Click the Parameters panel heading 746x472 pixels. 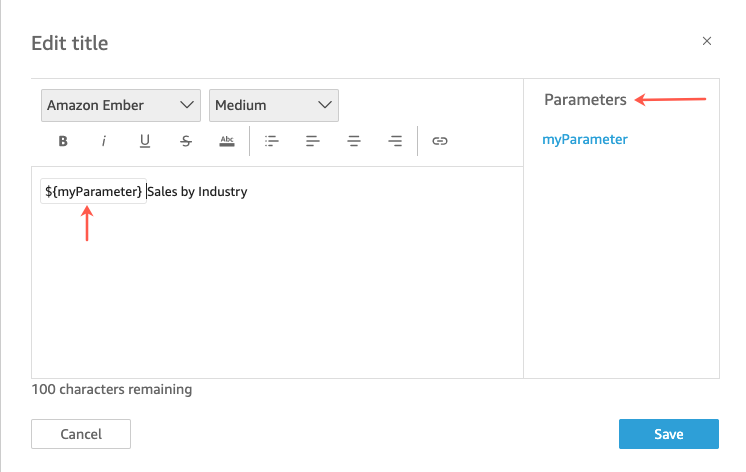[585, 100]
